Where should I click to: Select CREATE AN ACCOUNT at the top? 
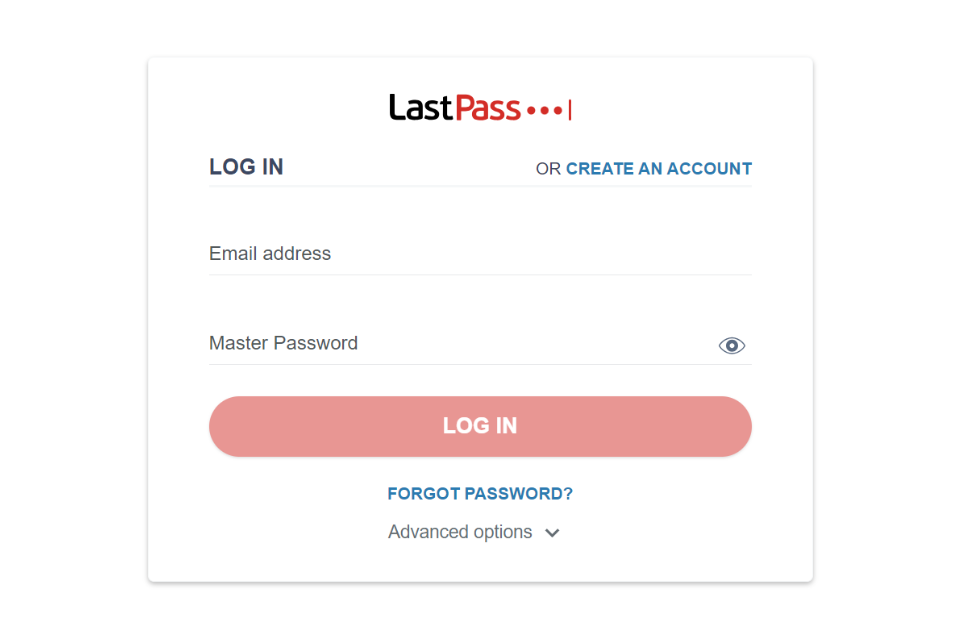[x=658, y=168]
